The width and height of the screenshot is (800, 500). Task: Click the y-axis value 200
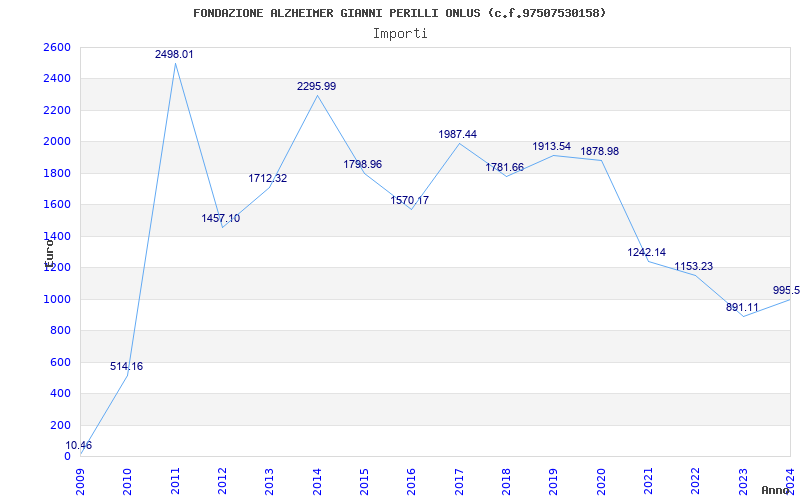click(x=60, y=426)
